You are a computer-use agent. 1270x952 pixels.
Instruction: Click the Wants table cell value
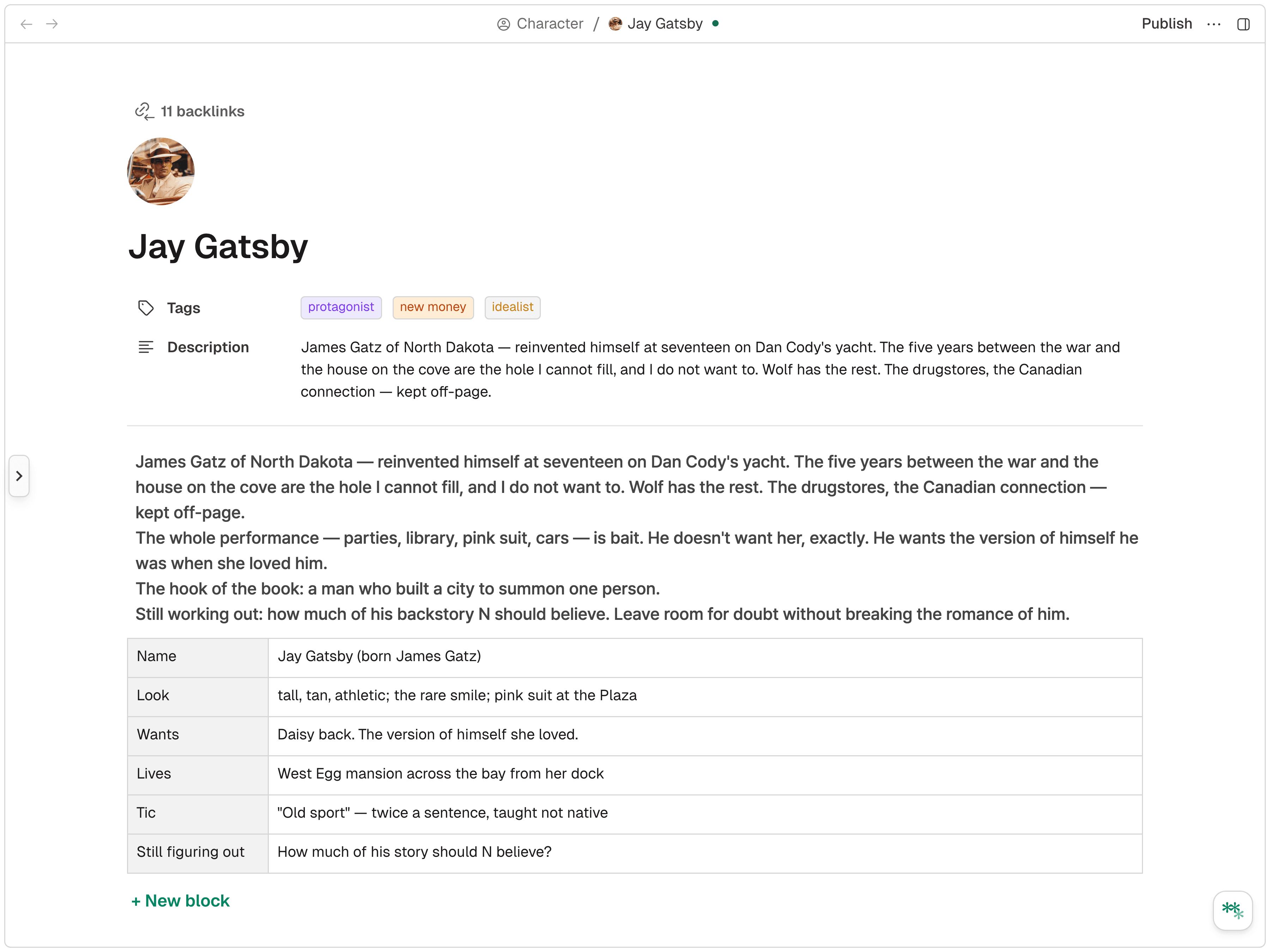428,734
